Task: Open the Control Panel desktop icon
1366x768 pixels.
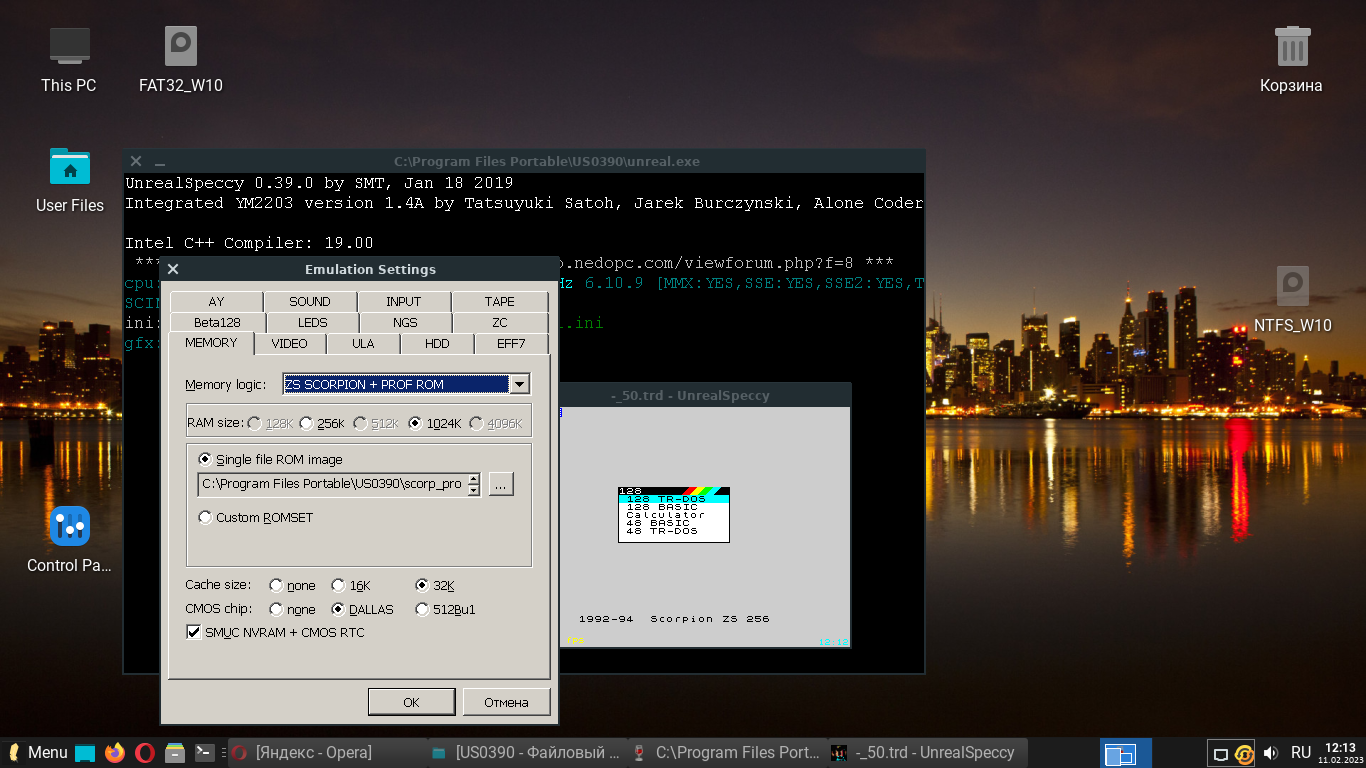Action: (69, 540)
